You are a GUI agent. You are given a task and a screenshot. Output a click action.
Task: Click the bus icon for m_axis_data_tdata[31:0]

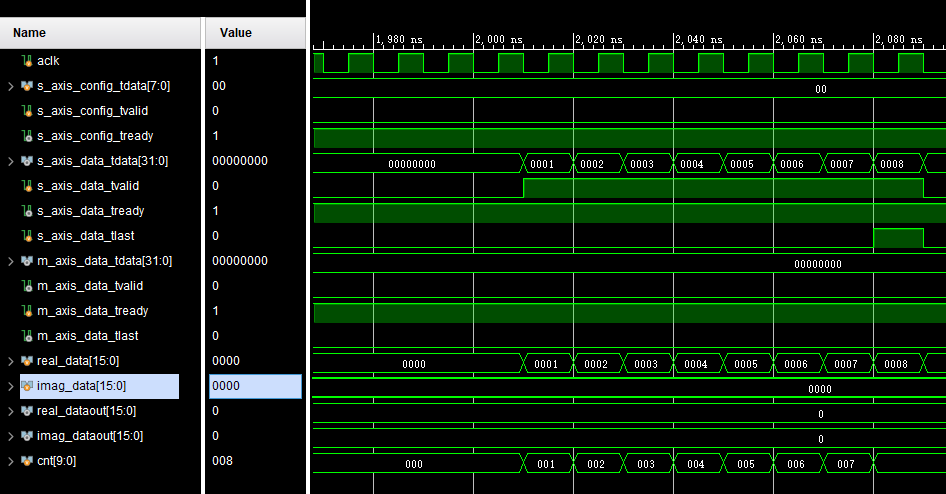click(27, 261)
